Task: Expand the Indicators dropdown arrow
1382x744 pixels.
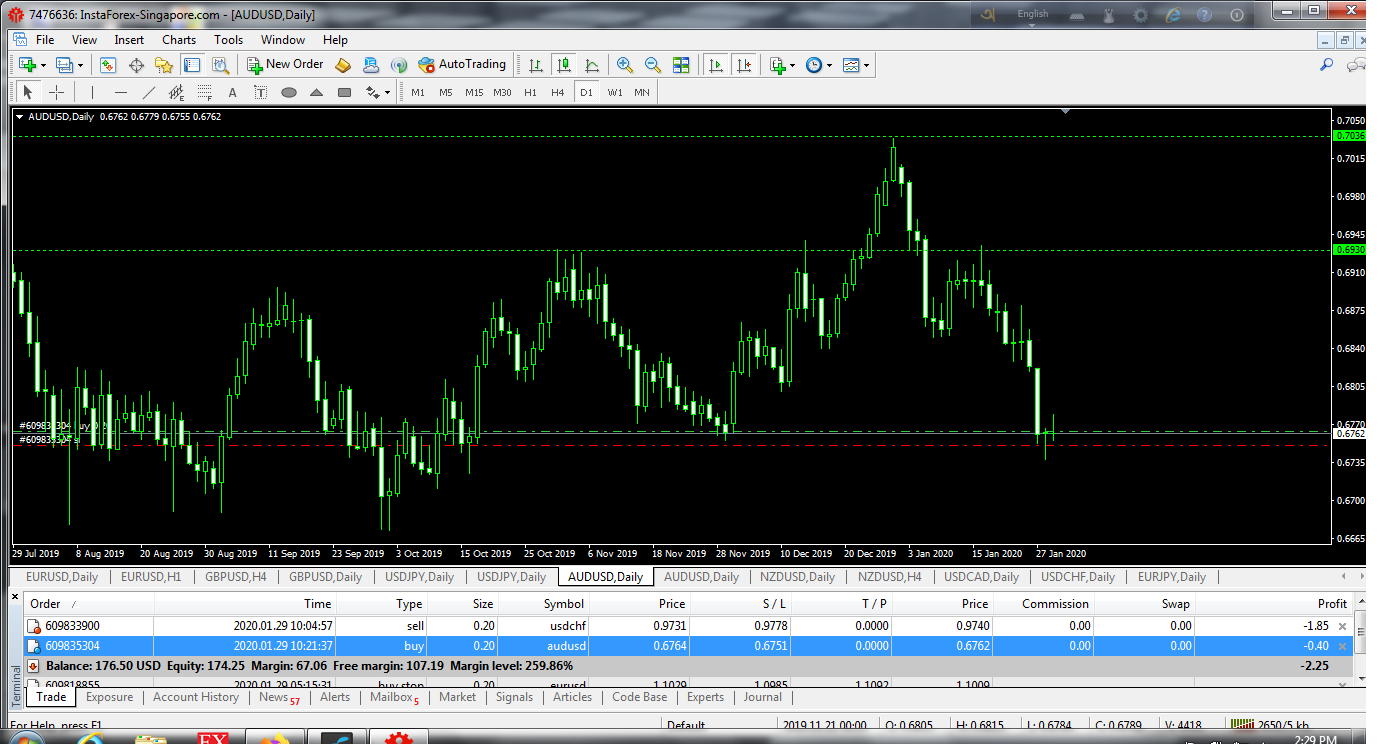Action: coord(792,66)
